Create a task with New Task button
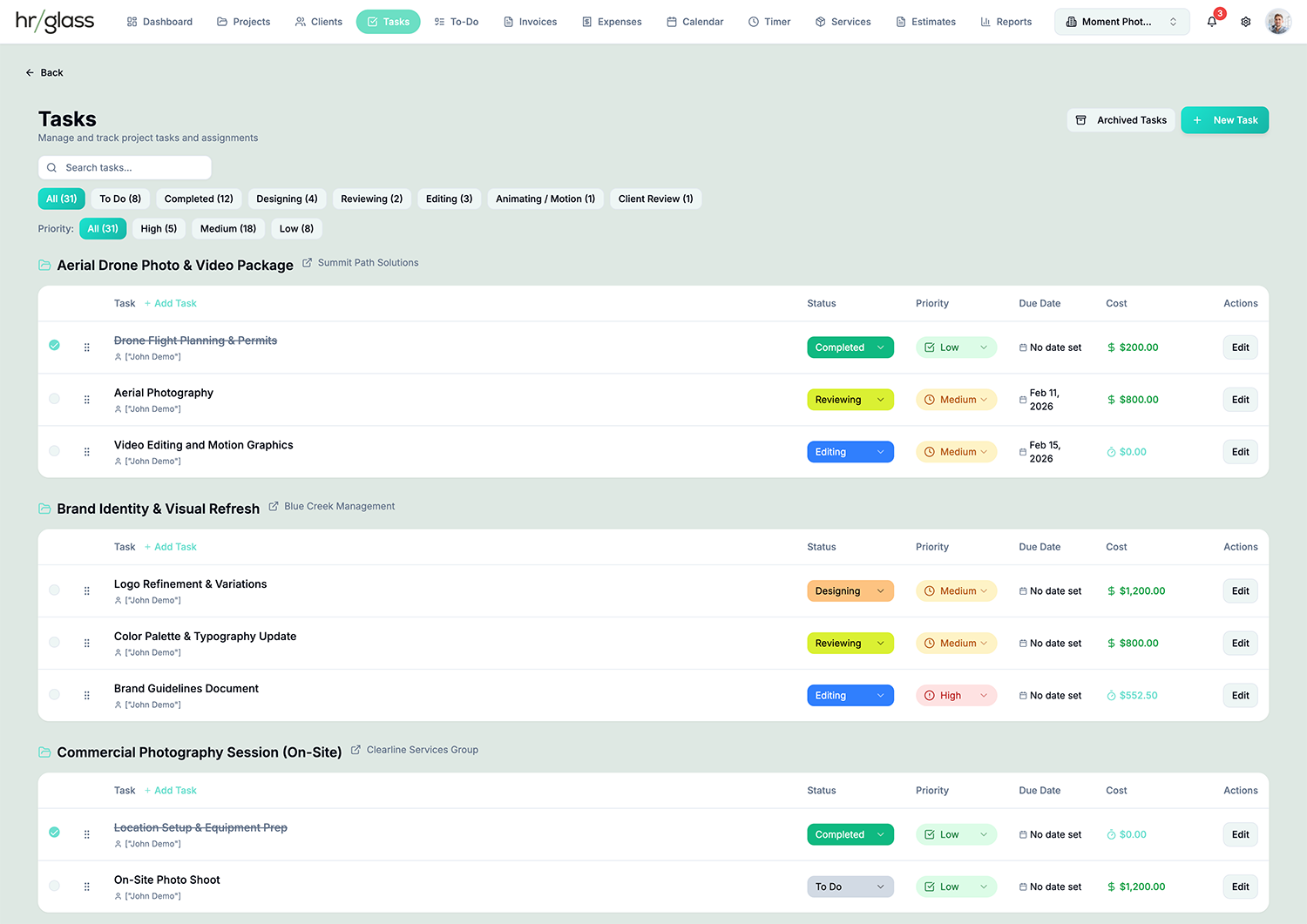Screen dimensions: 1307x924 [1224, 120]
